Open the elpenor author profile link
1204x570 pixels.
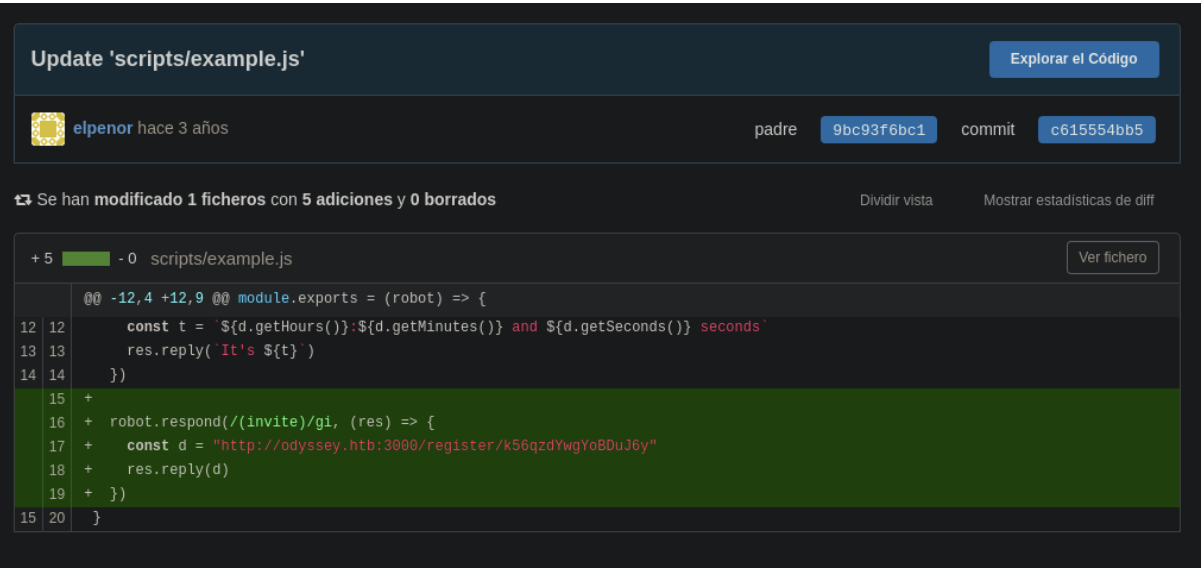[x=103, y=129]
